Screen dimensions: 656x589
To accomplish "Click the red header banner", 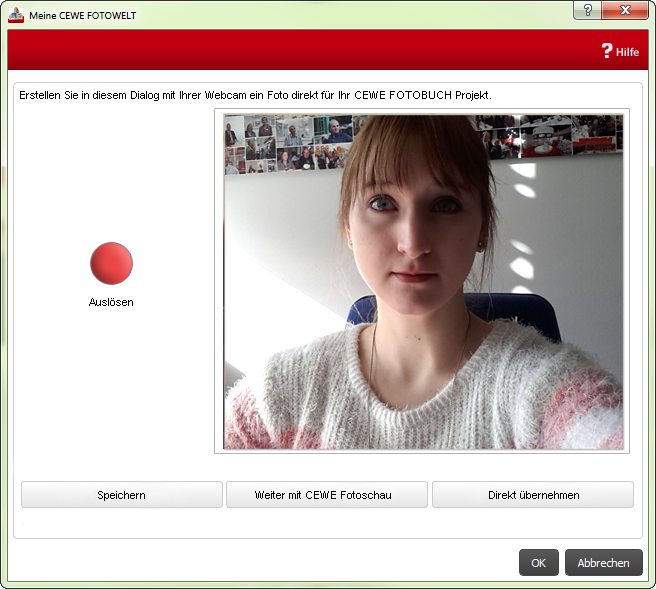I will (x=300, y=50).
